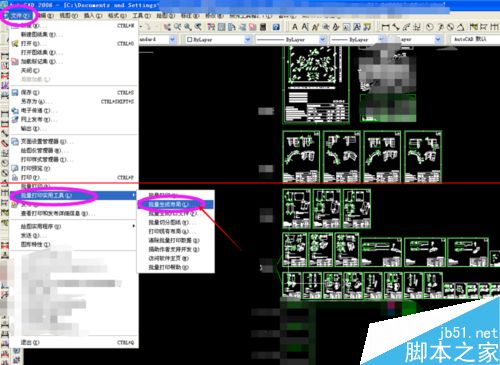
Task: Open the Sheet Set Manager icon
Action: click(x=242, y=27)
